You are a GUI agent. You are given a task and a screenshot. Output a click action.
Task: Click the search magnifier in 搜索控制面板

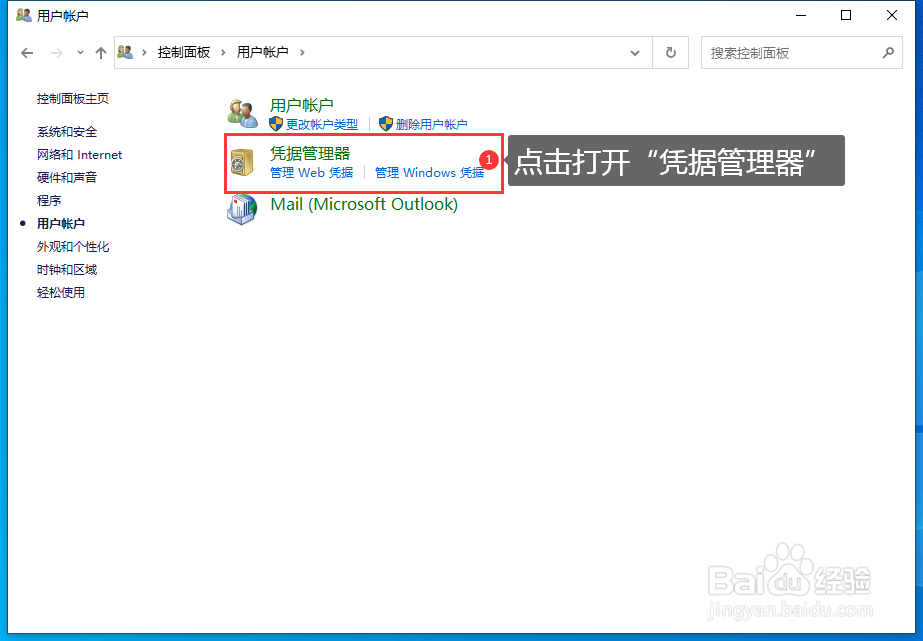tap(889, 52)
